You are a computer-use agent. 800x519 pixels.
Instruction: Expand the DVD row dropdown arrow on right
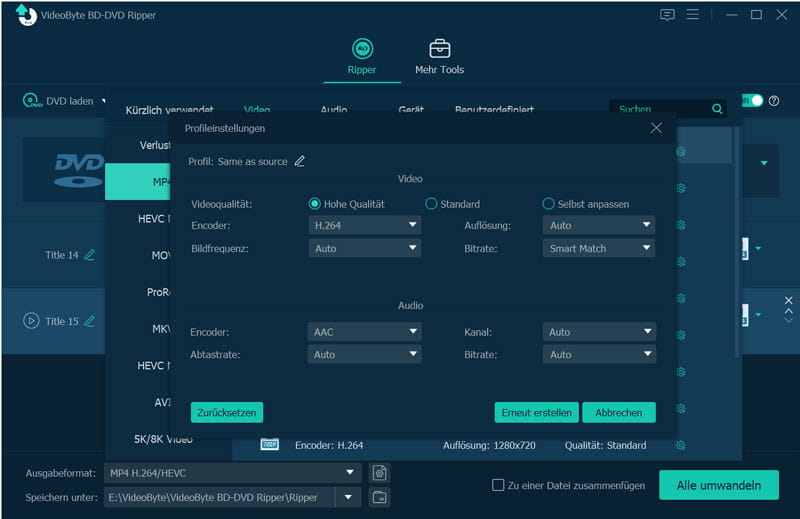tap(764, 163)
